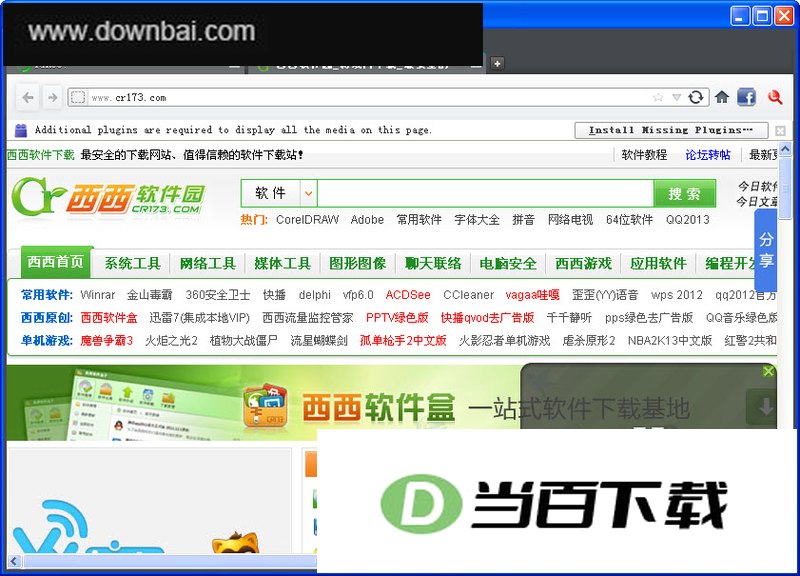Open the red magnifier search icon

pos(775,97)
